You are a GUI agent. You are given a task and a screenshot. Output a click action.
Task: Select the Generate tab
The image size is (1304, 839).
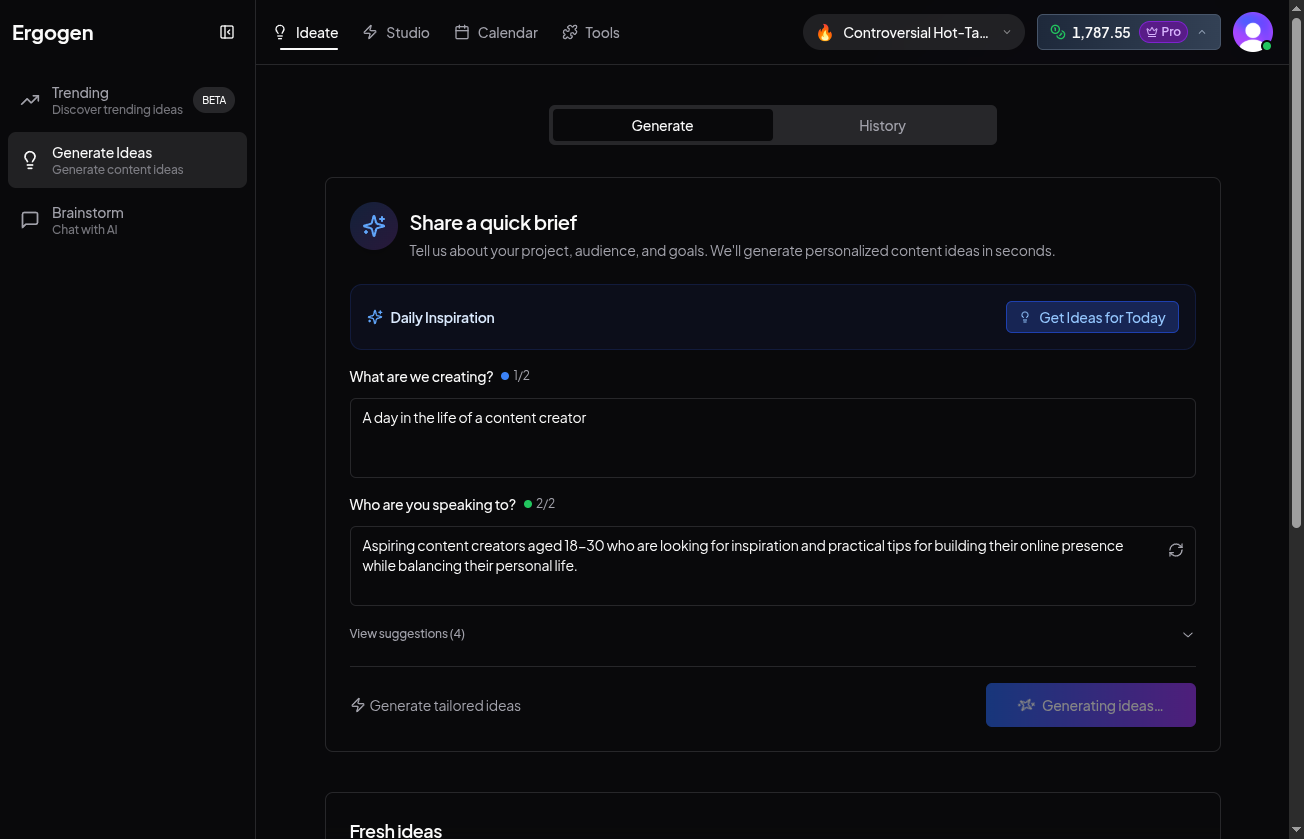[x=662, y=125]
